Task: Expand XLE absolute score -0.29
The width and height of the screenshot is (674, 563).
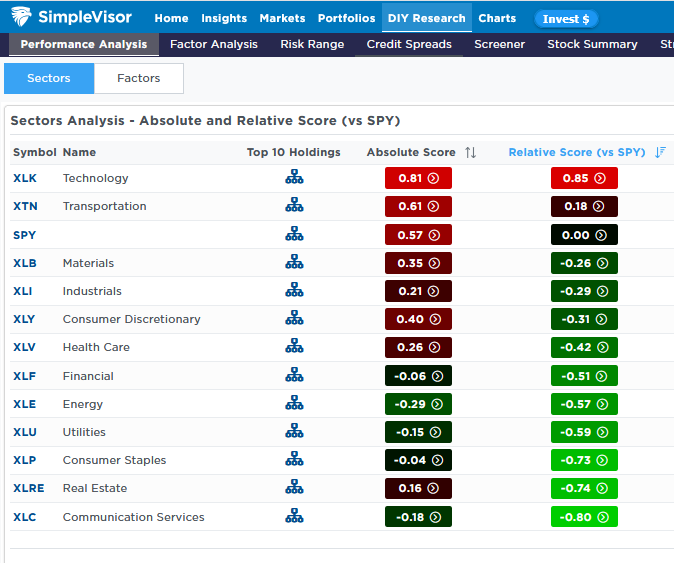Action: coord(418,404)
